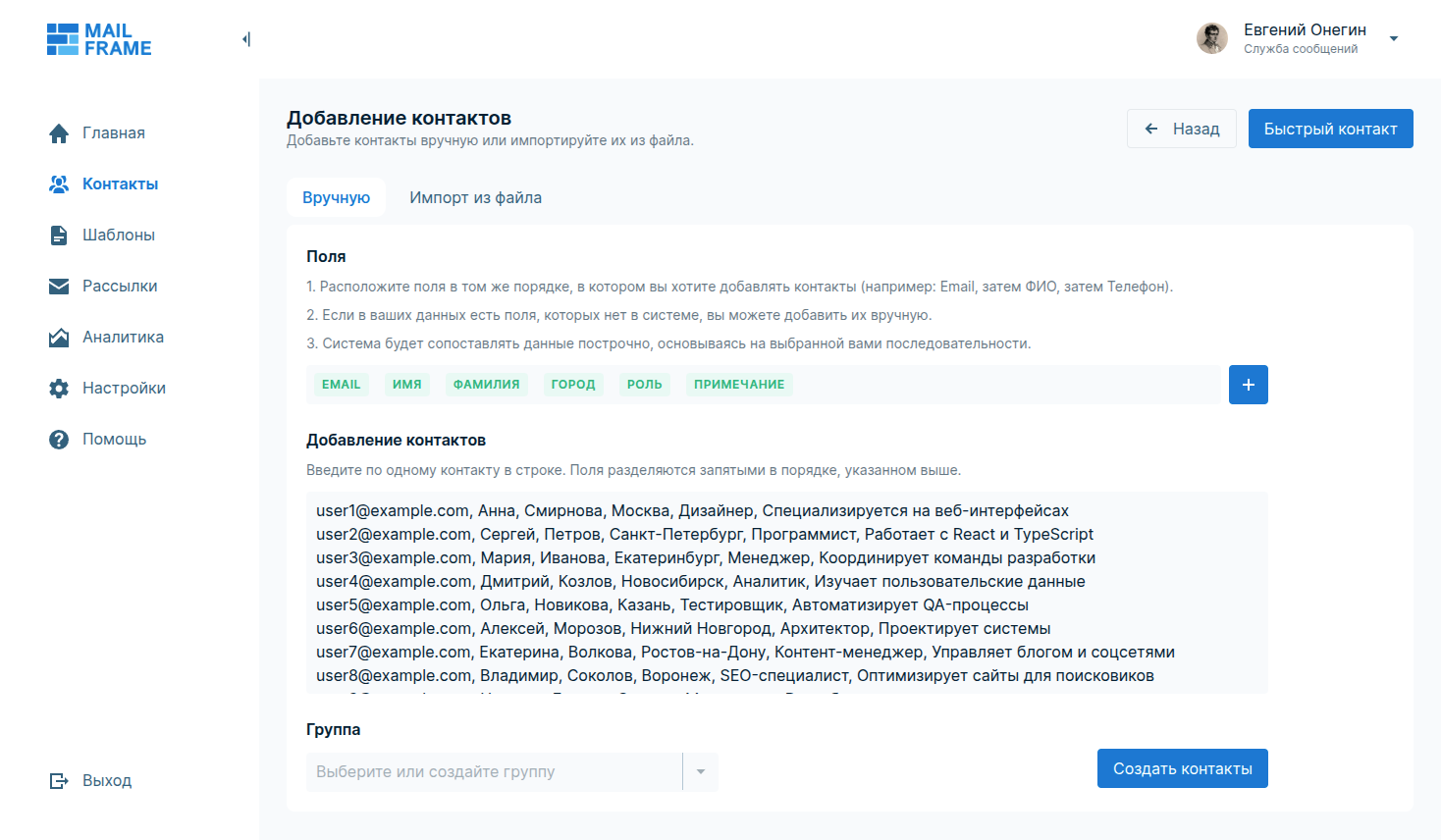The image size is (1441, 840).
Task: Click the Home house icon in sidebar
Action: [x=59, y=133]
